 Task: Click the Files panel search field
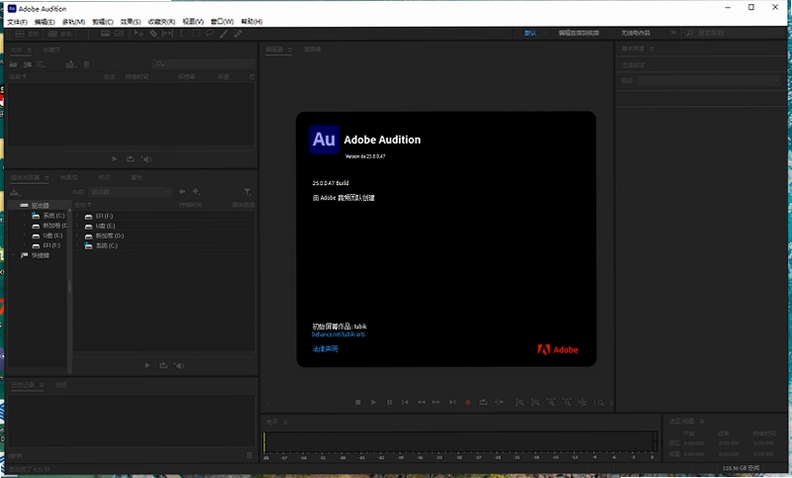tap(204, 64)
